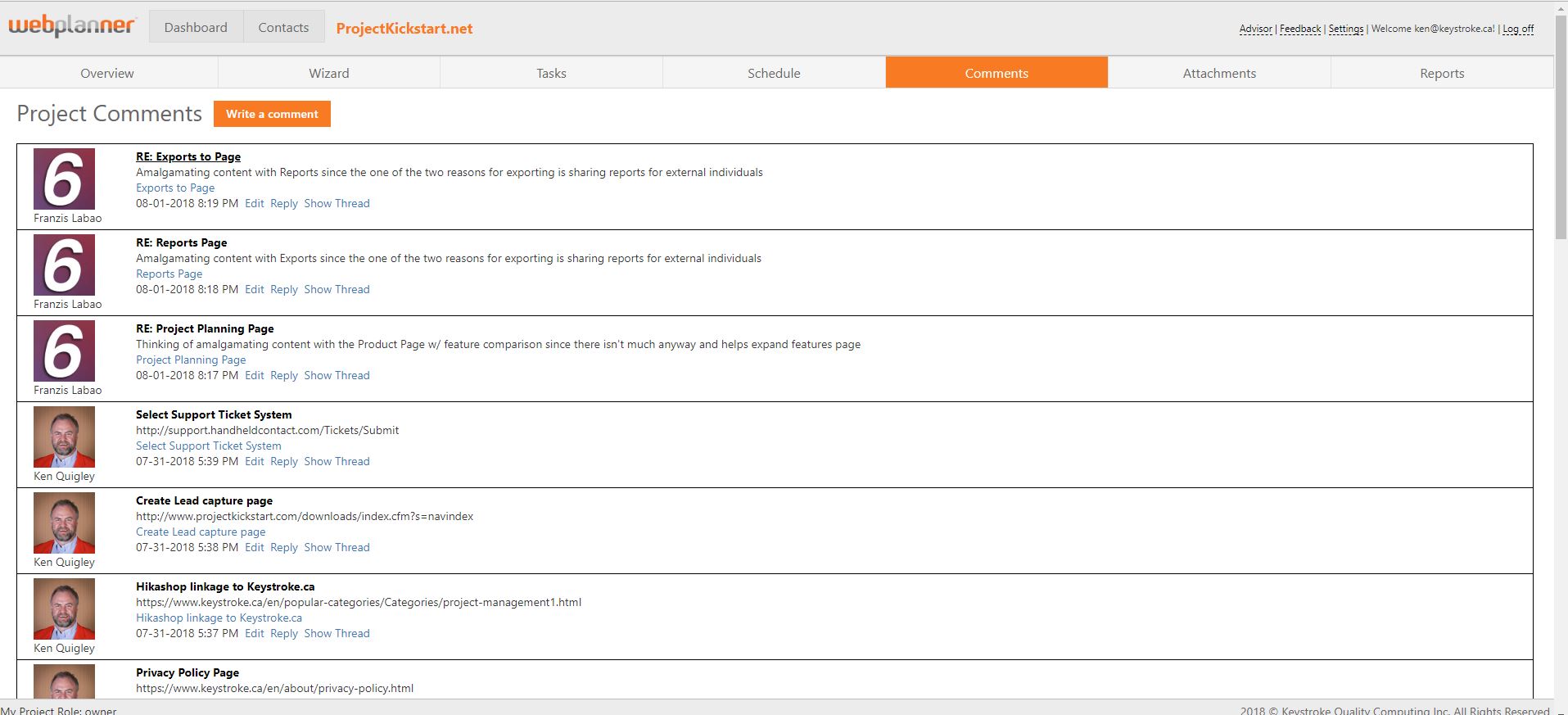Edit the RE: Project Planning Page comment
The height and width of the screenshot is (715, 1568).
(255, 375)
